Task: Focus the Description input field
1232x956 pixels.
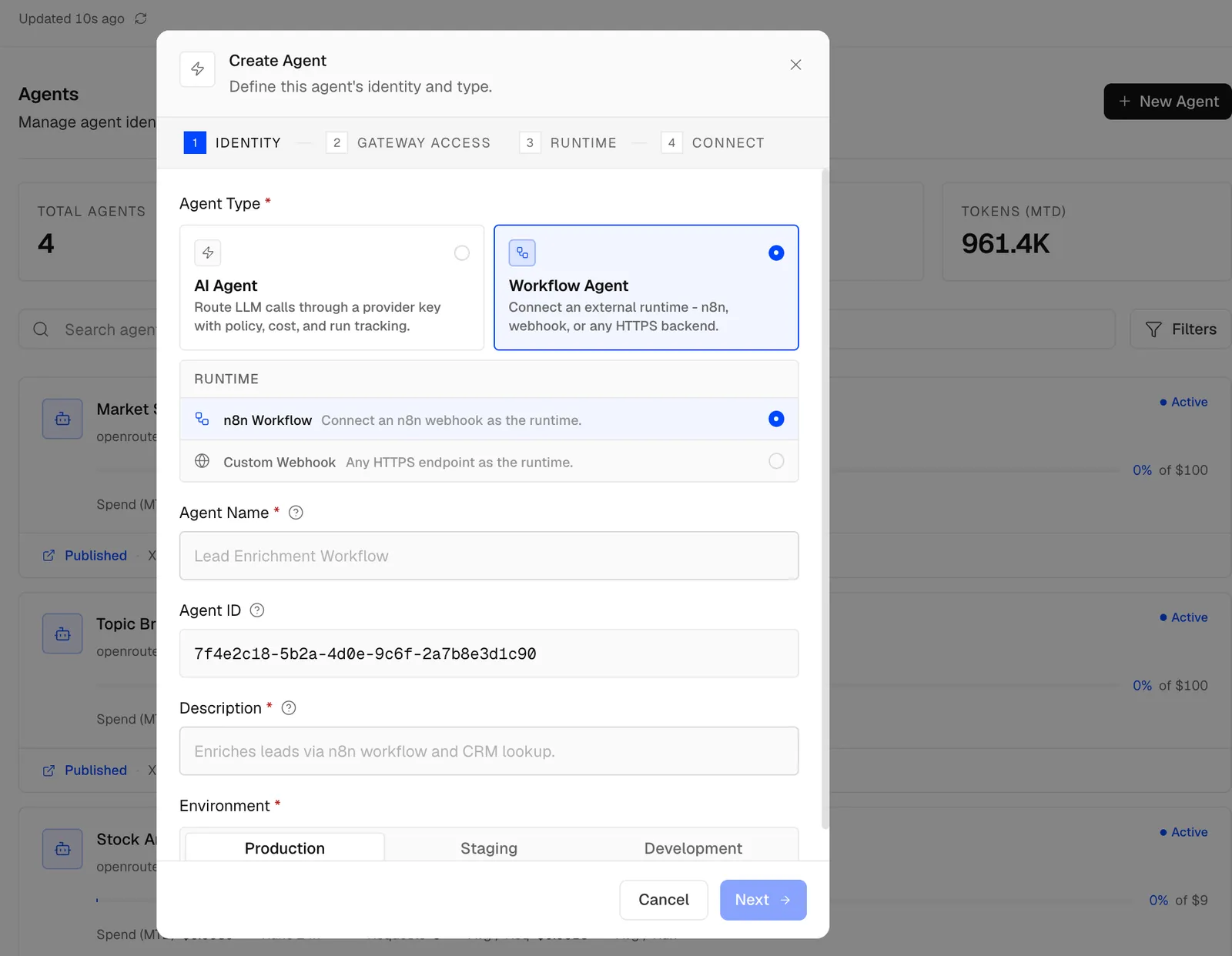Action: [x=489, y=751]
